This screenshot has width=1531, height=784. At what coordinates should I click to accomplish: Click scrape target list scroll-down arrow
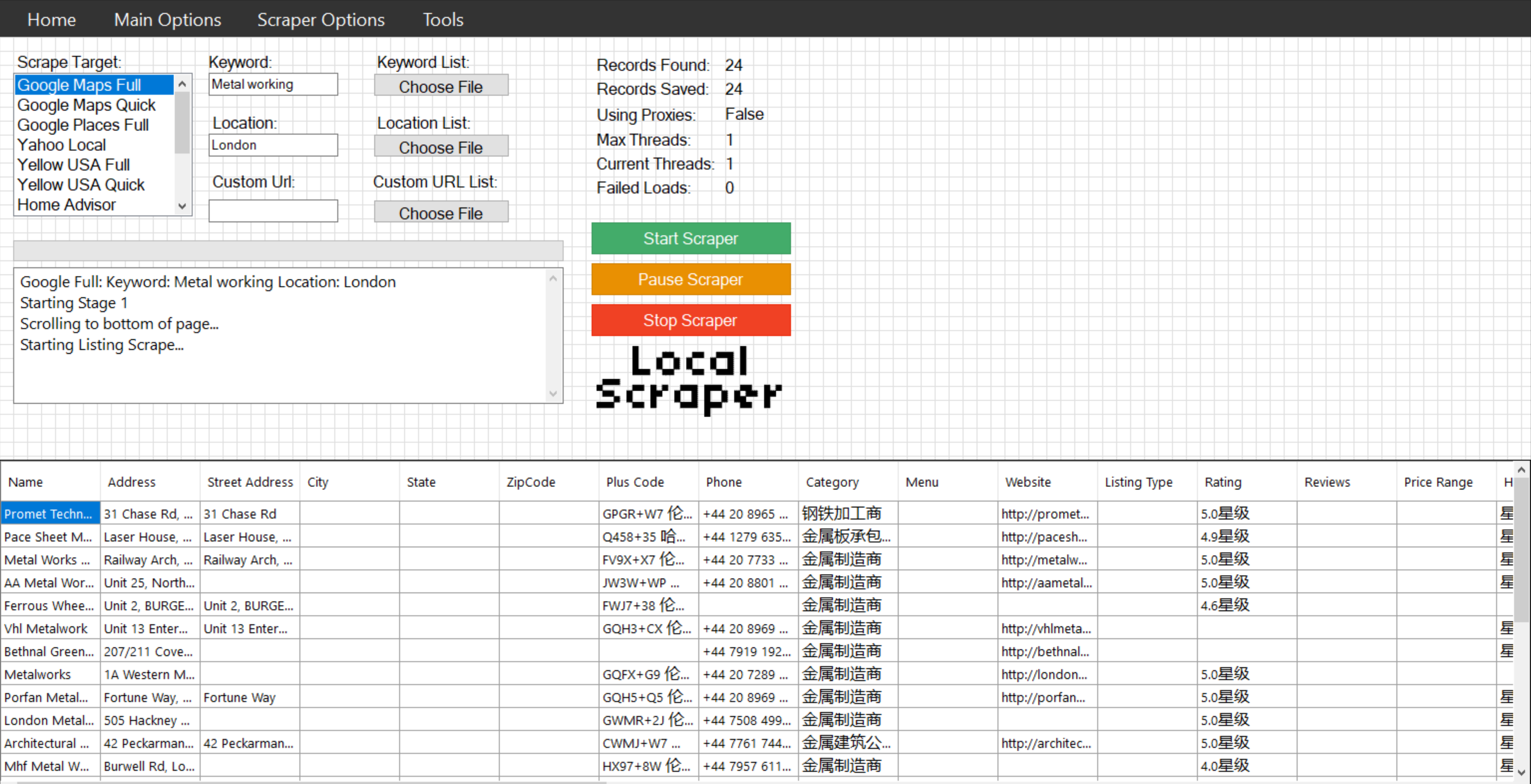182,206
